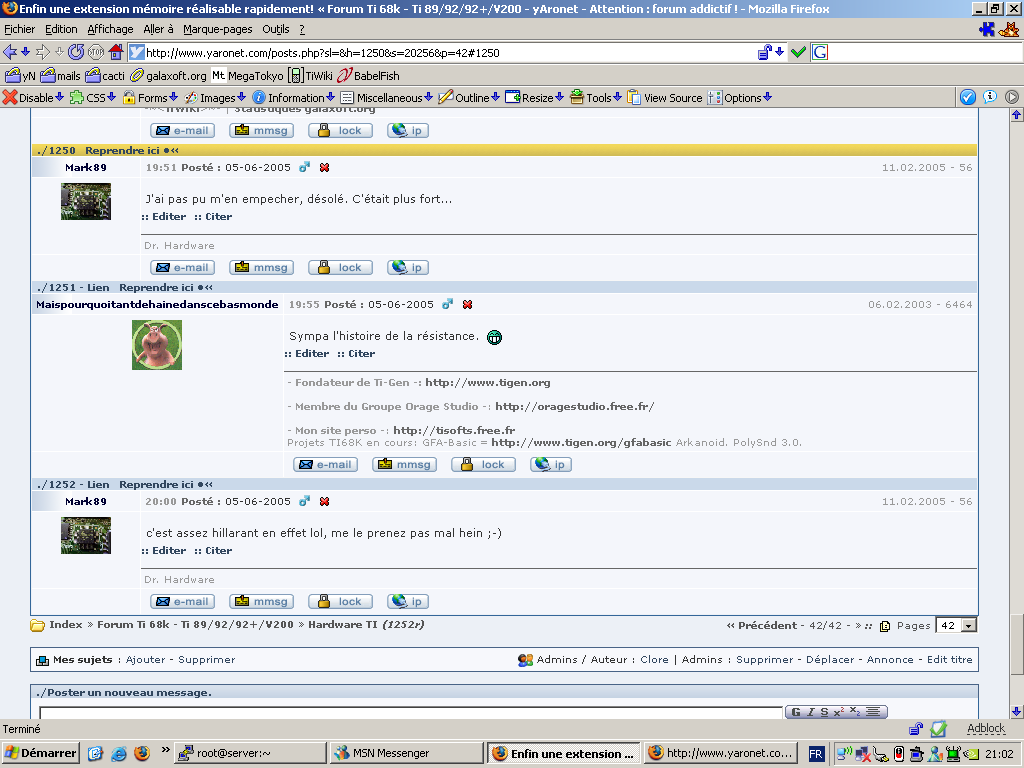Click the URL address bar

[441, 53]
